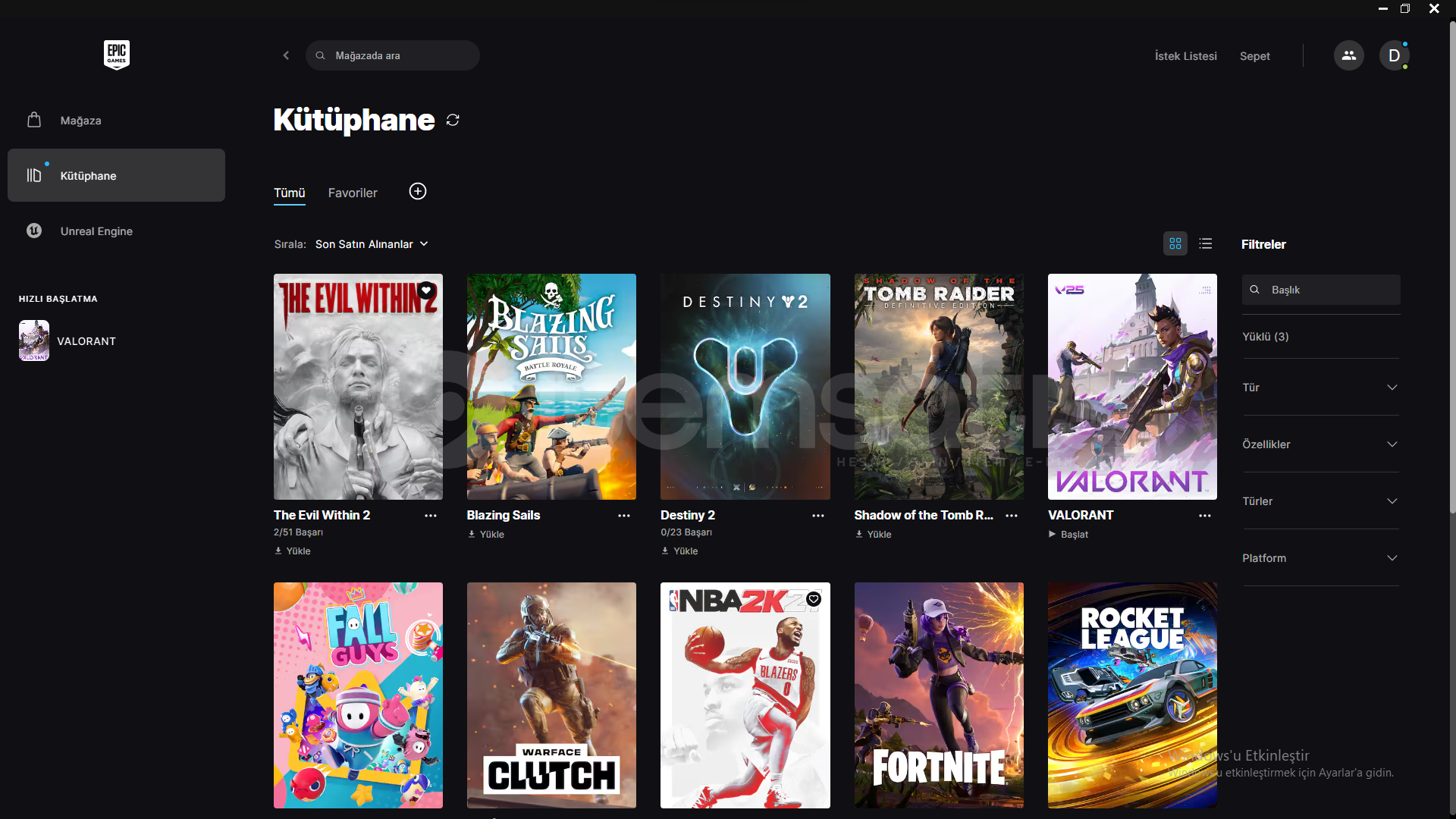Expand the Türler filter

tap(1320, 501)
